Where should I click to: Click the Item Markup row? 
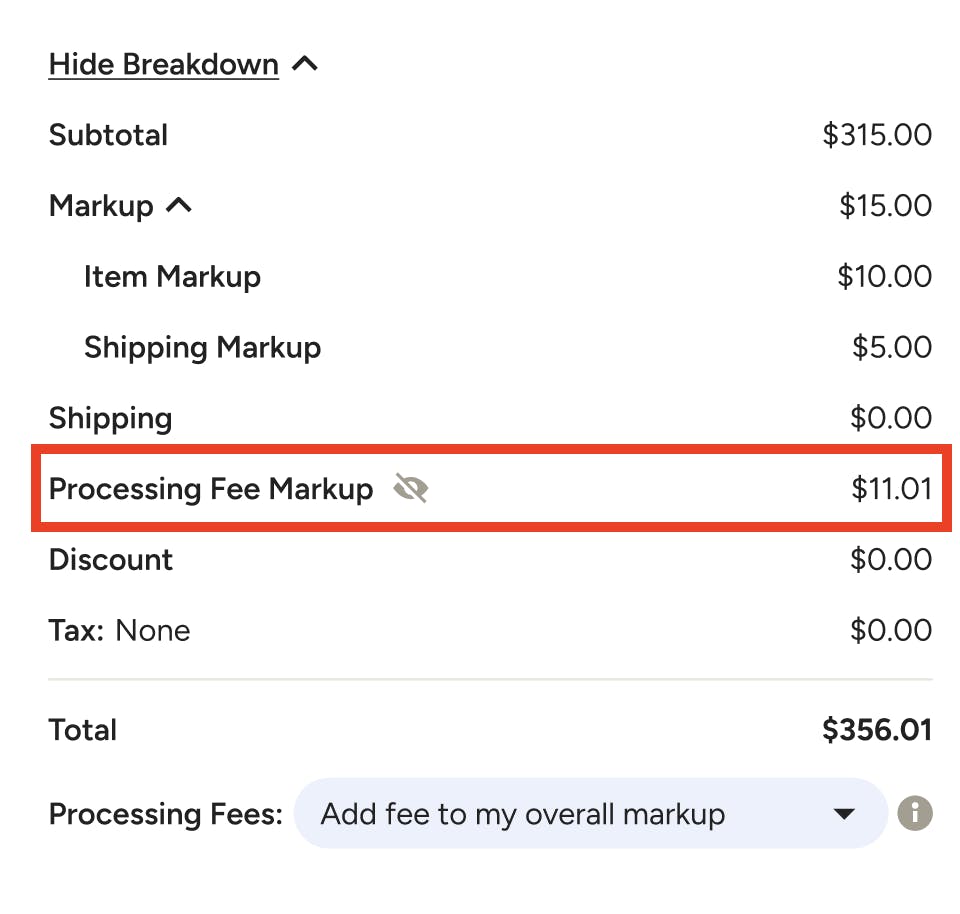point(172,276)
